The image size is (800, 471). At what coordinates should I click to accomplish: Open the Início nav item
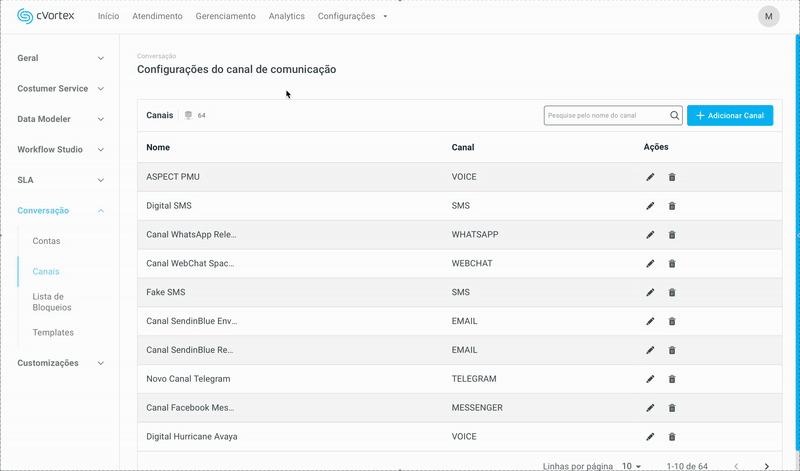108,16
